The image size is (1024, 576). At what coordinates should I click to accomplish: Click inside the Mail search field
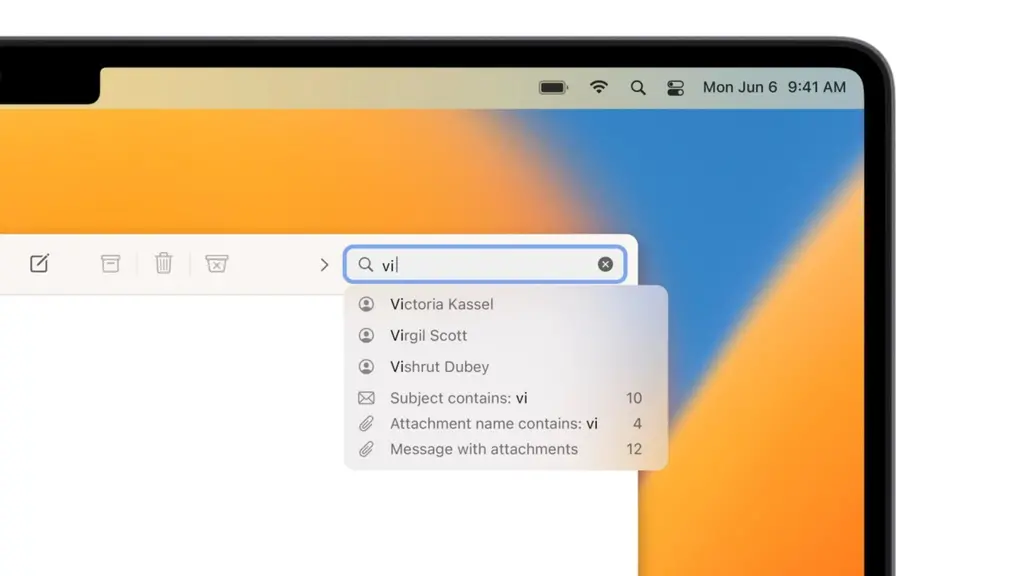point(485,264)
